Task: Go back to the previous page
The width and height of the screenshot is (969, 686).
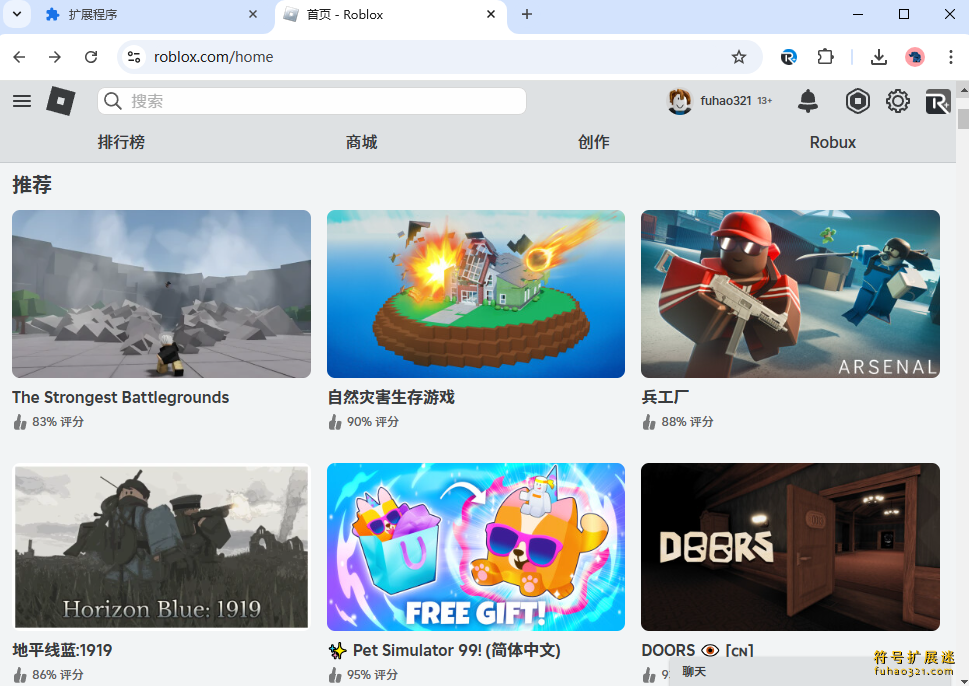Action: pos(19,57)
